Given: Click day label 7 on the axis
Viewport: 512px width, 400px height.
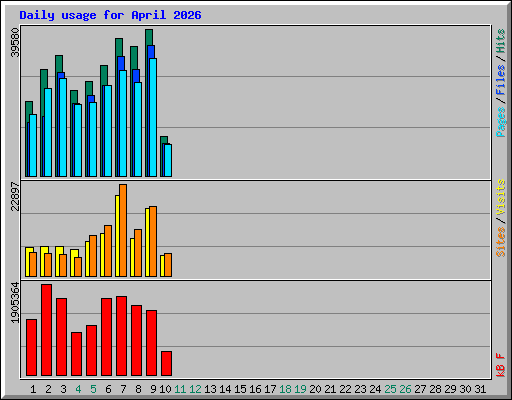Looking at the screenshot, I should (x=123, y=389).
